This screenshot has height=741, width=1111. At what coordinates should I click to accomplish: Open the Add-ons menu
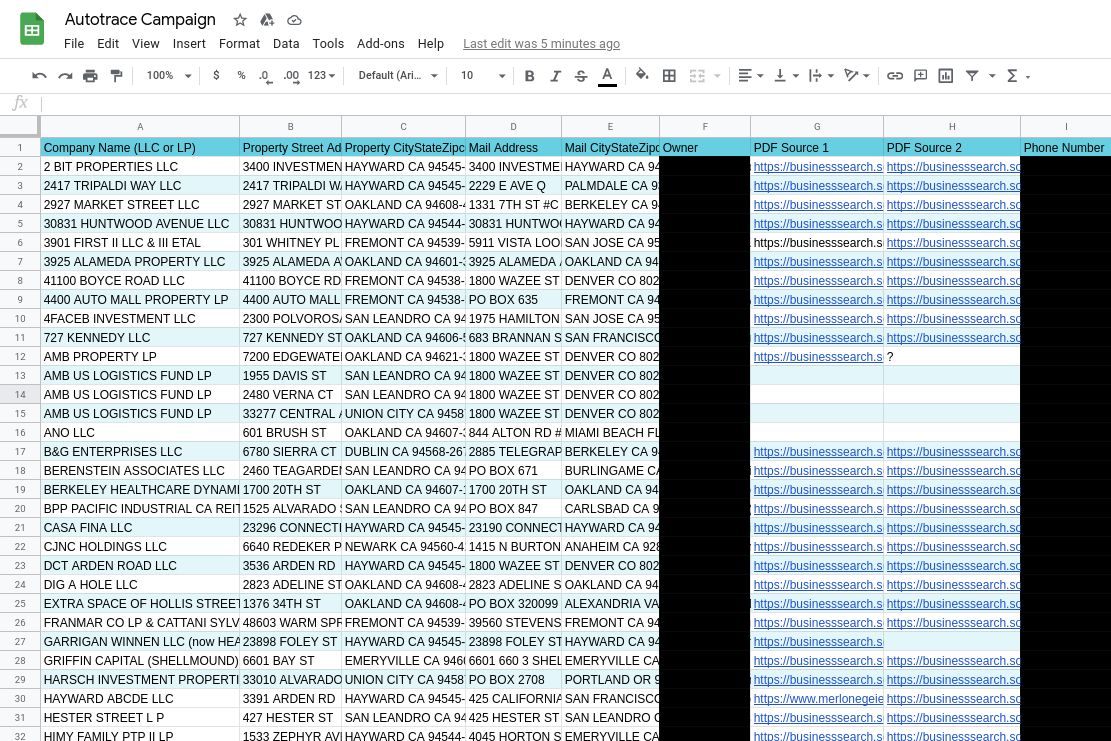click(x=380, y=44)
